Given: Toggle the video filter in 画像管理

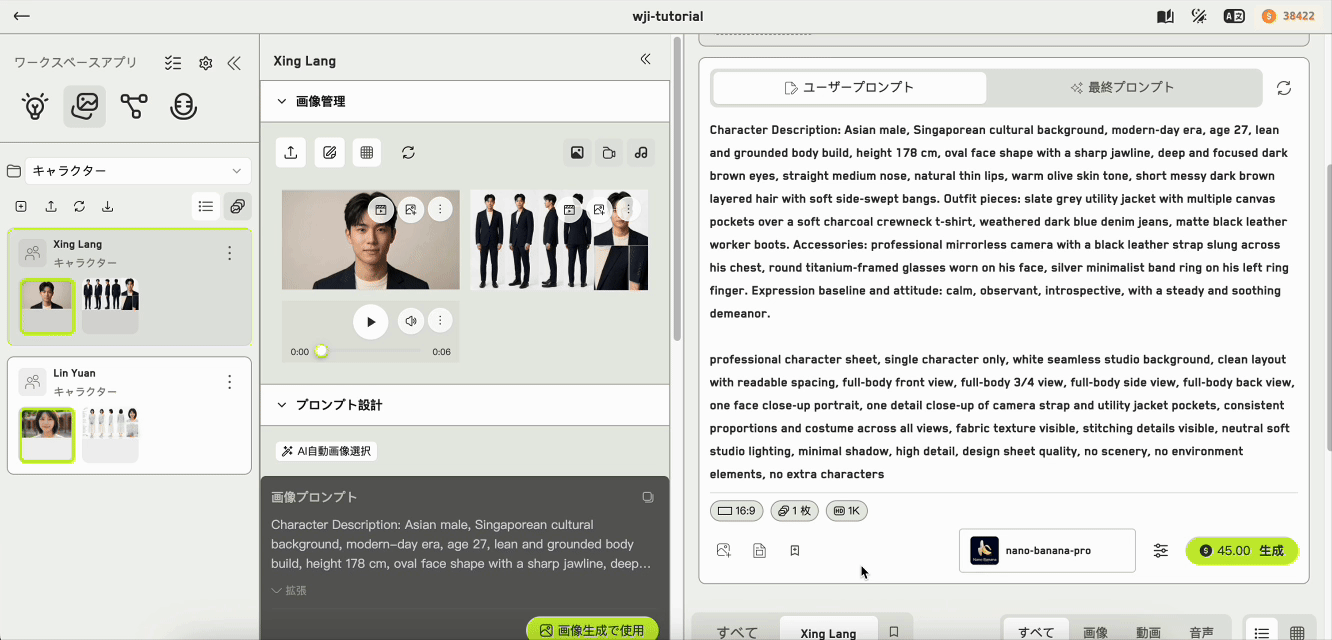Looking at the screenshot, I should (x=609, y=153).
